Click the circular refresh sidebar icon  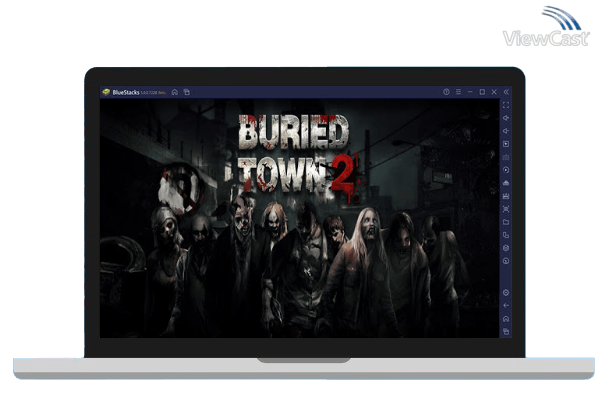click(506, 261)
